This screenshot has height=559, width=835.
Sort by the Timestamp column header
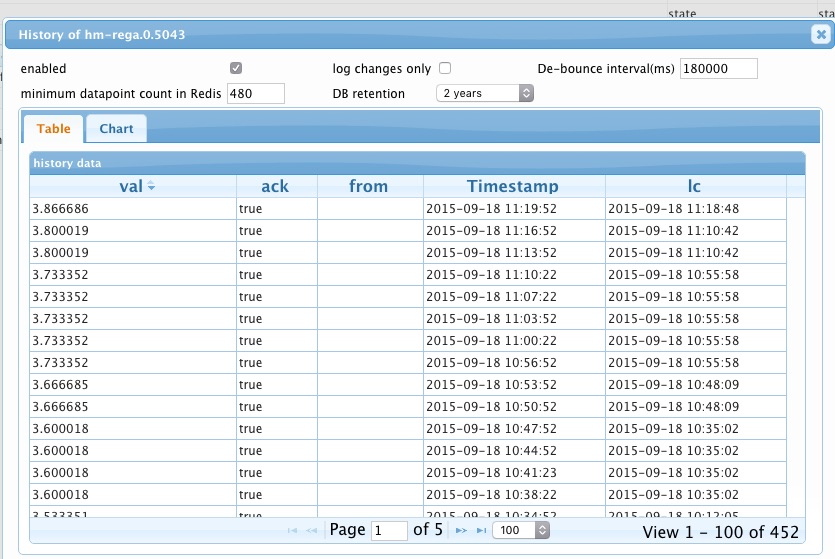click(x=514, y=186)
